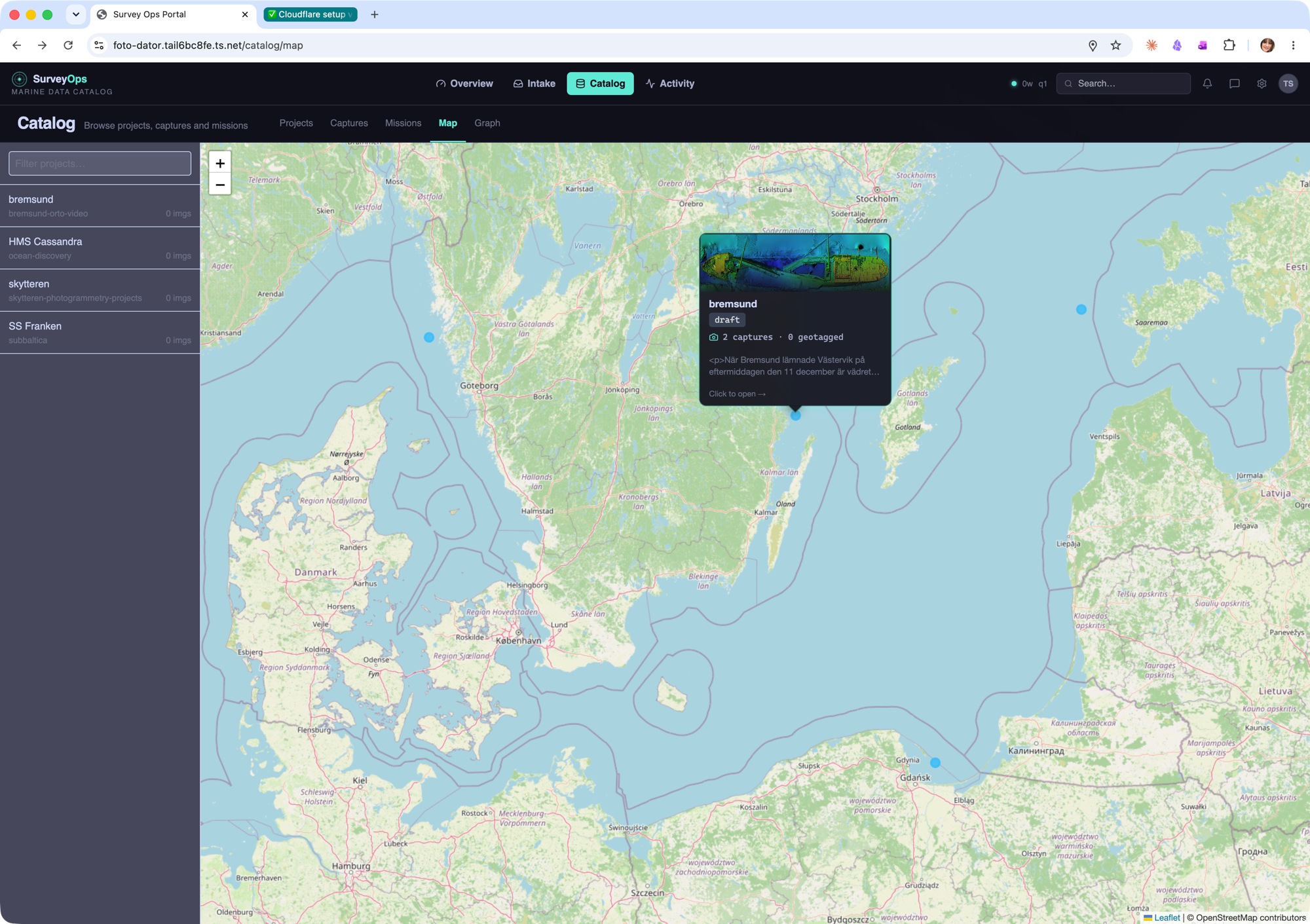Click the site info icon in address bar

pos(99,45)
